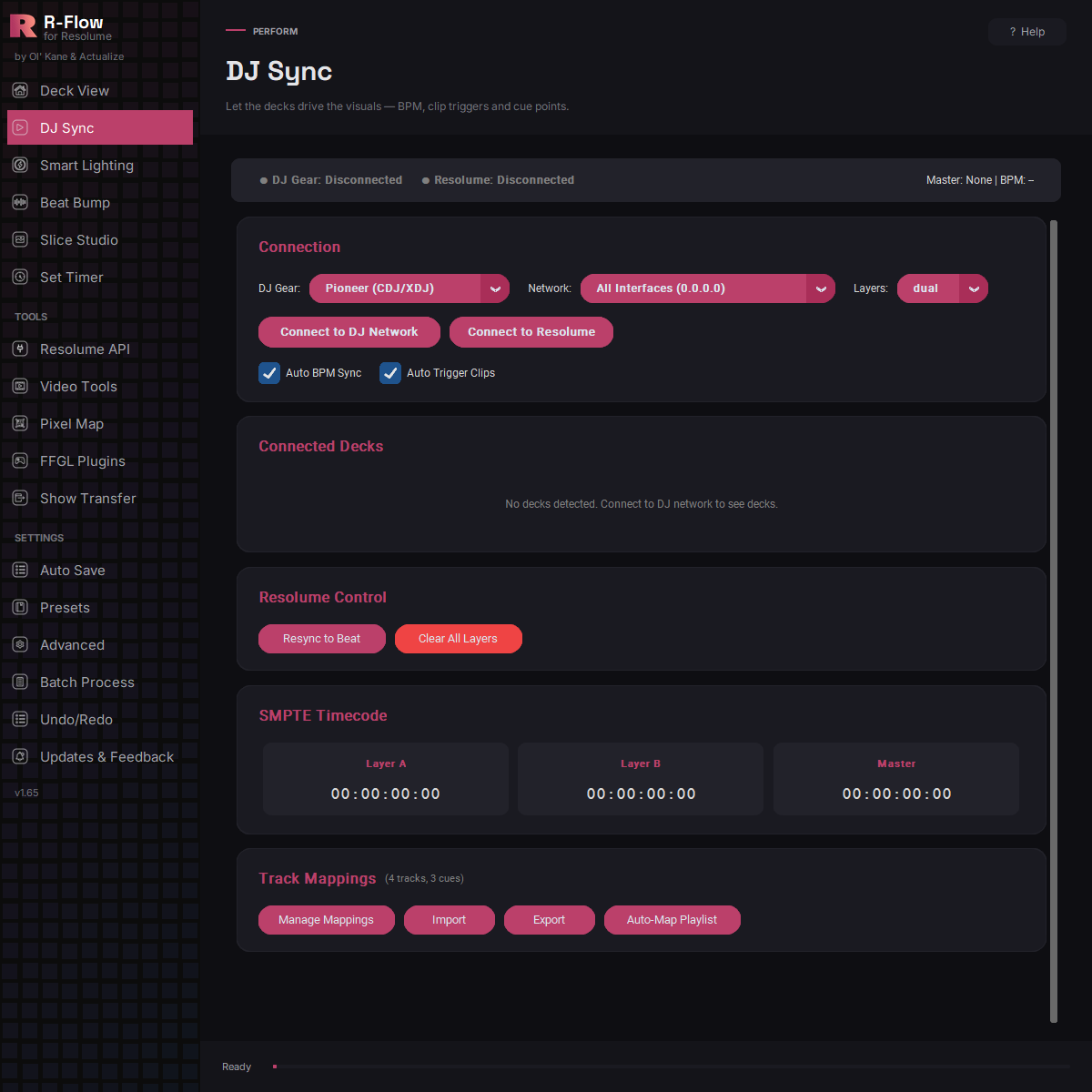
Task: Click the 4 tracks, 3 cues text
Action: tap(424, 879)
